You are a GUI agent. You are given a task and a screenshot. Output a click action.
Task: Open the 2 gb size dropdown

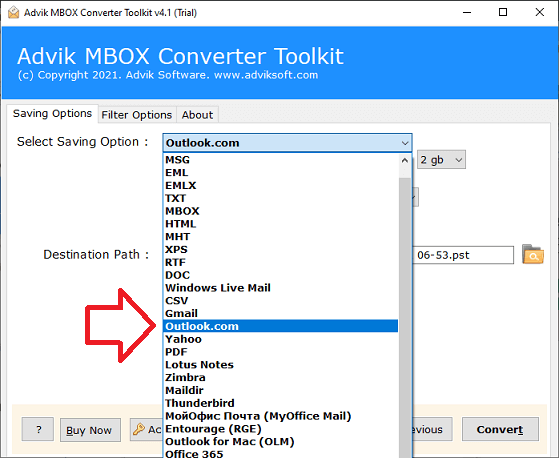pos(441,160)
